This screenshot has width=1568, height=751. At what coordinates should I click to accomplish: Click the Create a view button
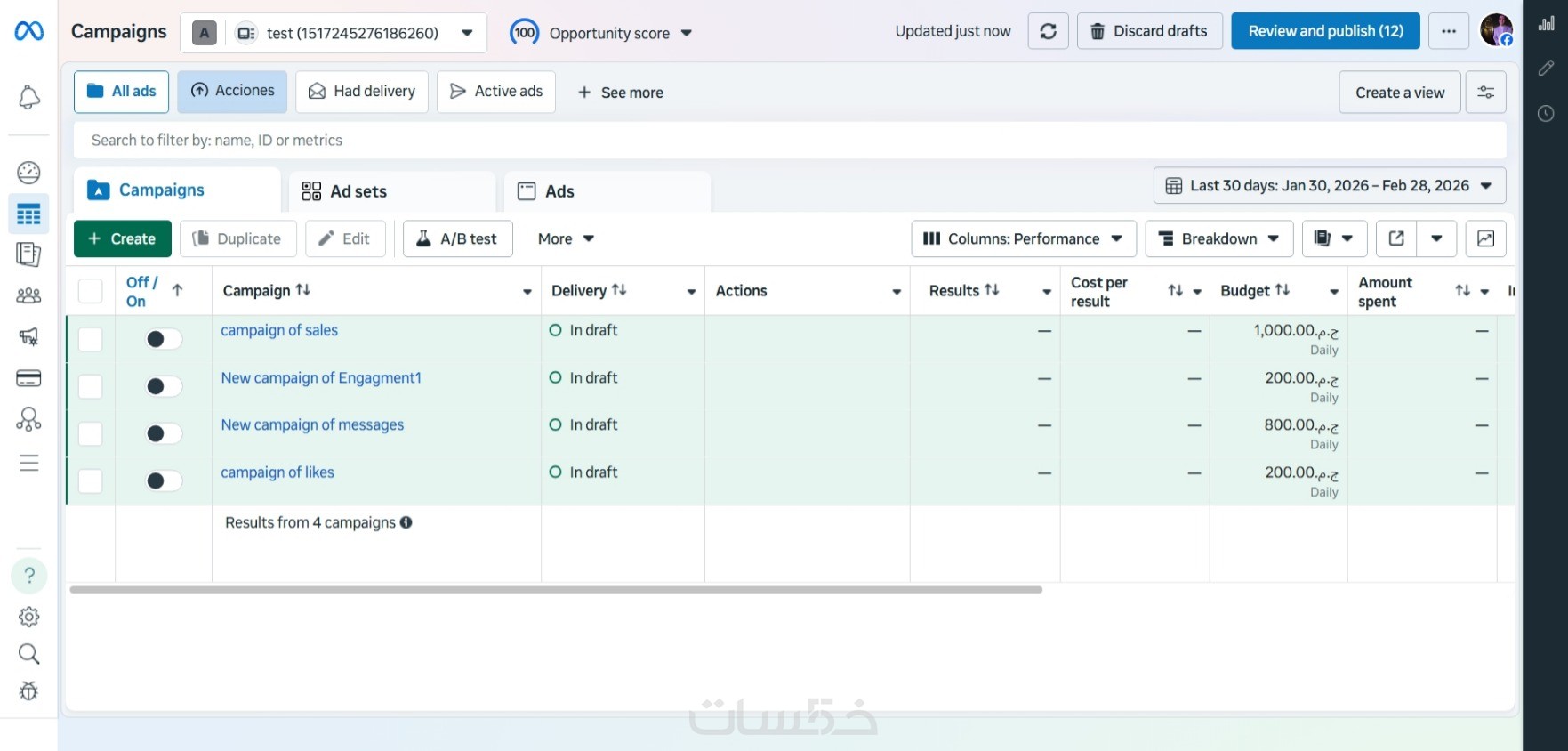click(1400, 93)
